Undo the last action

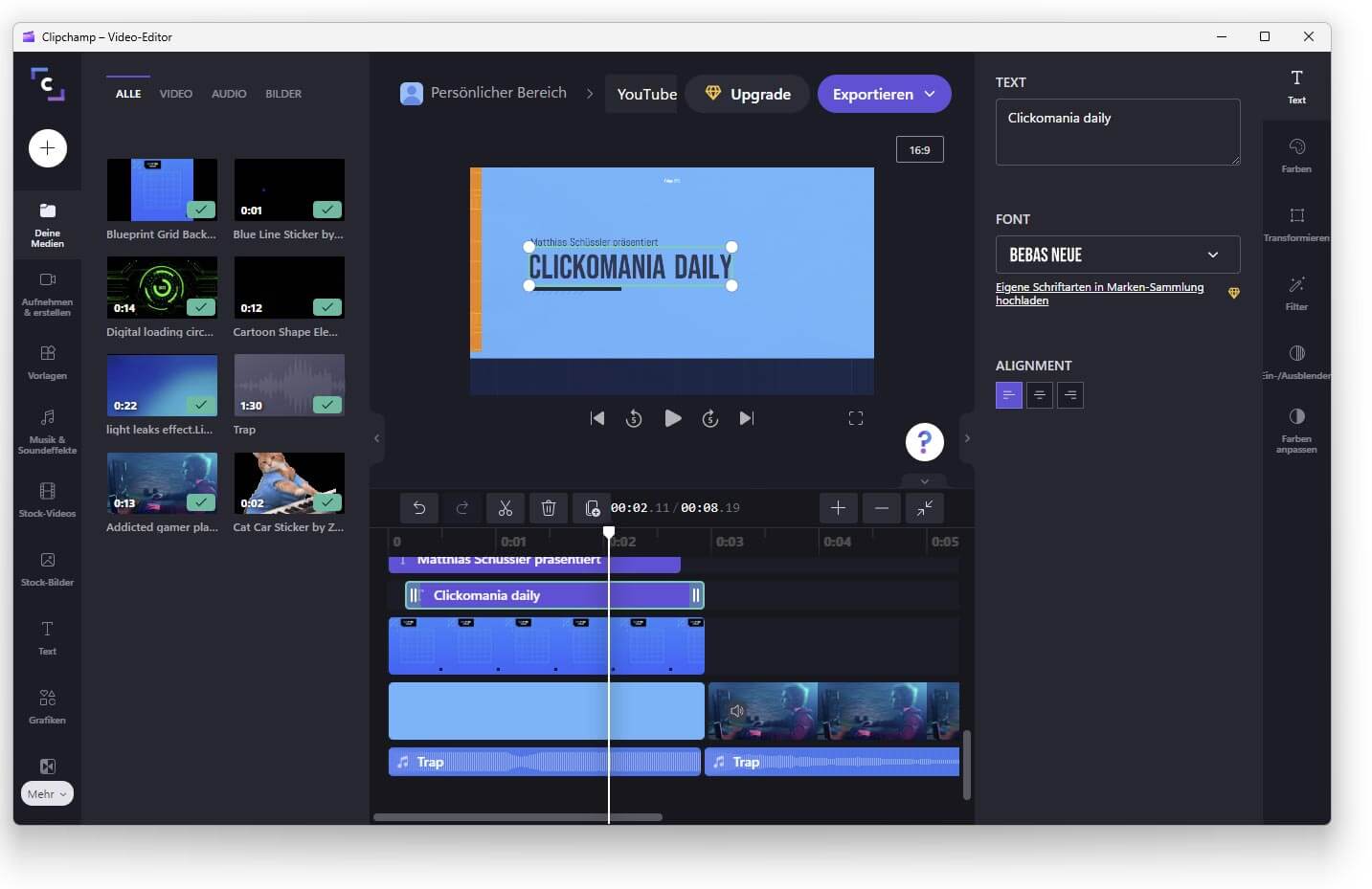419,508
